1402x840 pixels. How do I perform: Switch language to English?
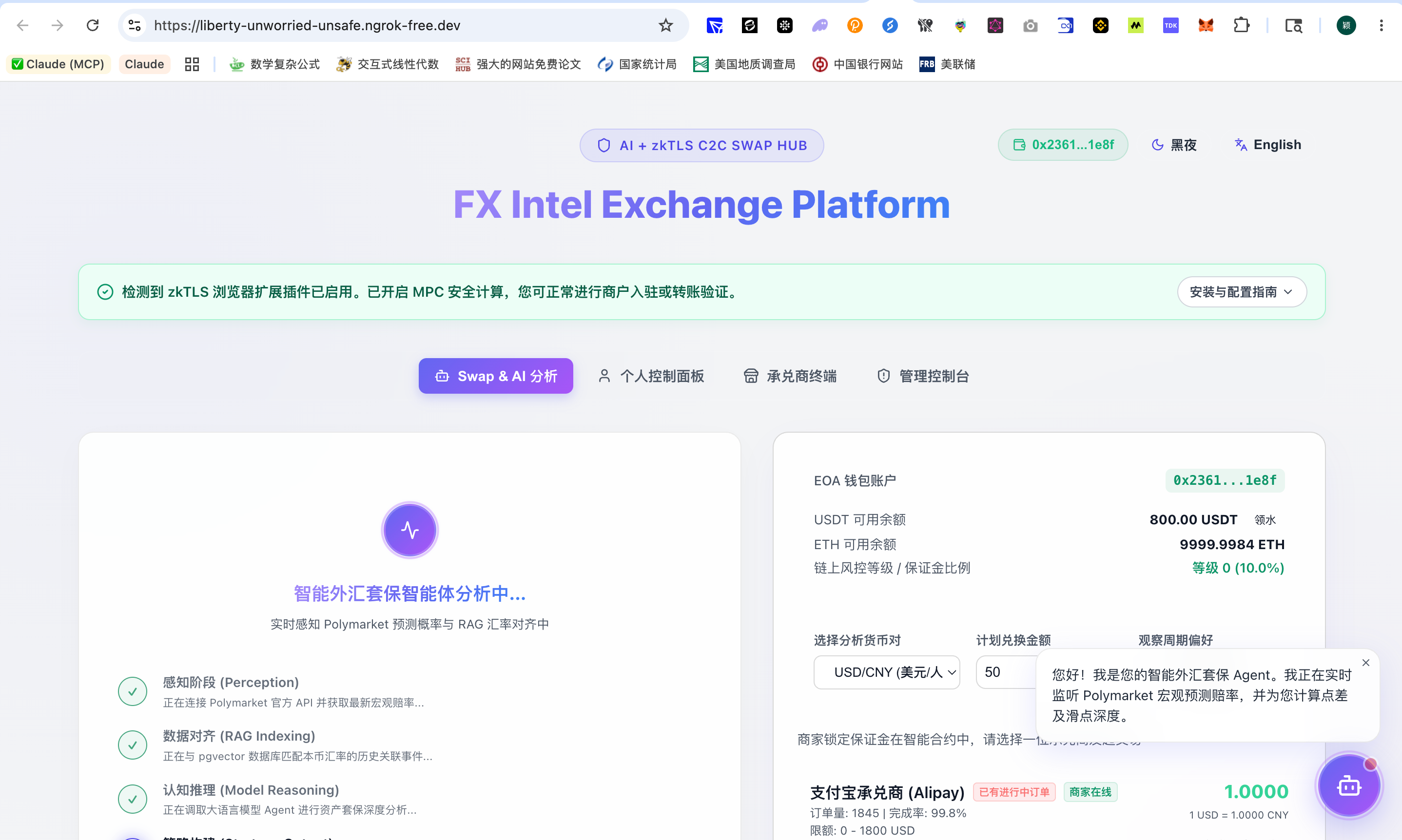coord(1268,145)
